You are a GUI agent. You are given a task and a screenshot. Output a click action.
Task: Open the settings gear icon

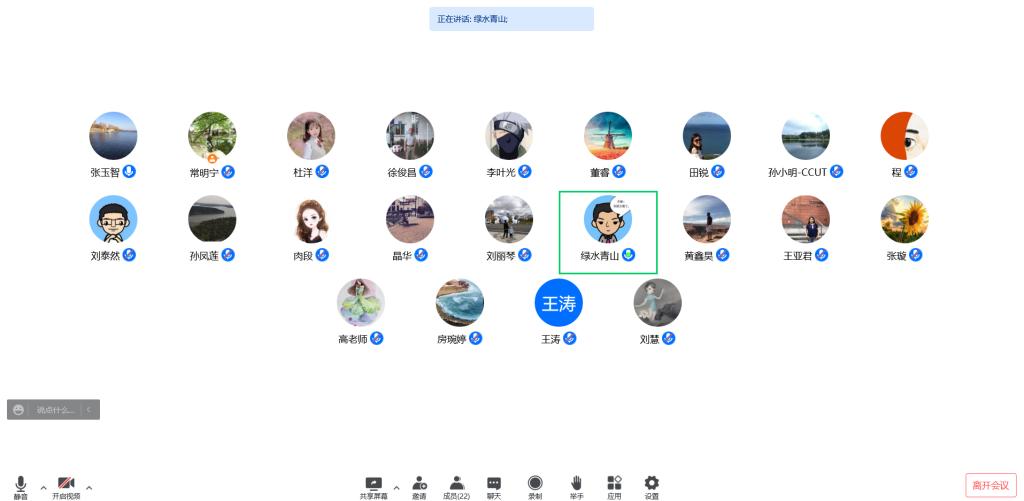(652, 483)
